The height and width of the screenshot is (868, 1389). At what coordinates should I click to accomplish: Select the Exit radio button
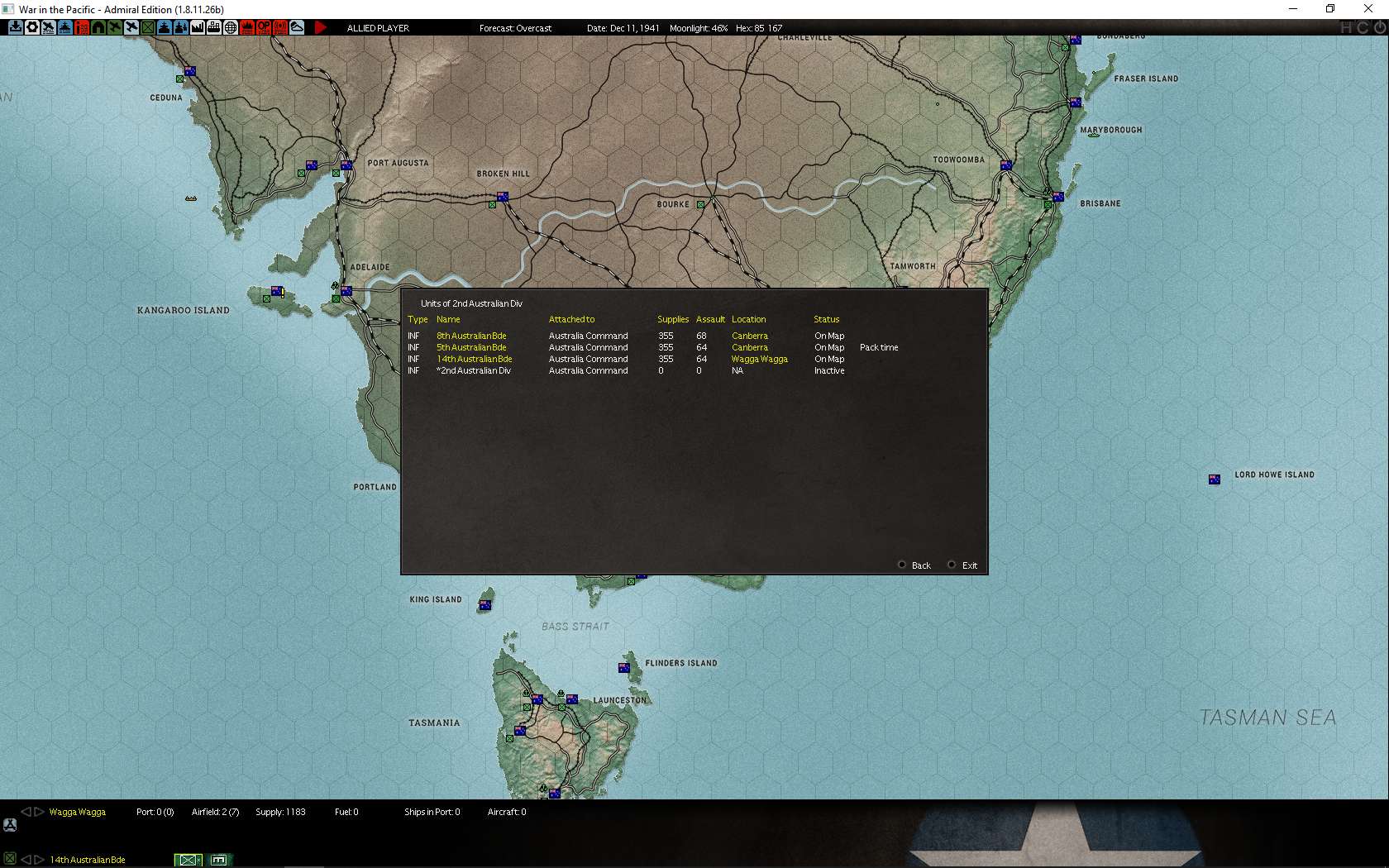[952, 565]
